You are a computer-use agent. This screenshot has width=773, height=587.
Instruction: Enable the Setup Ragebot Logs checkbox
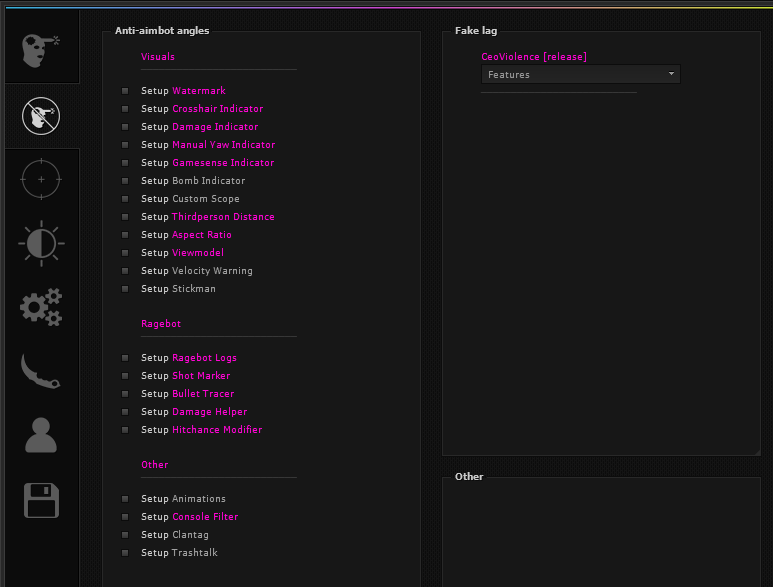[125, 358]
